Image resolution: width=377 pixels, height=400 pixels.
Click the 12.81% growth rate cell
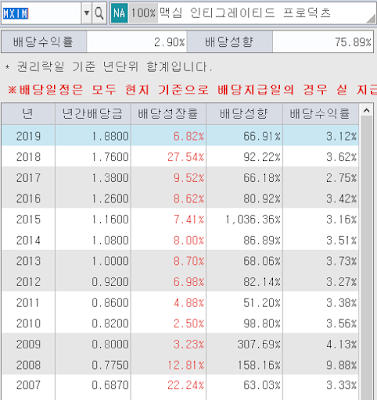tap(168, 365)
